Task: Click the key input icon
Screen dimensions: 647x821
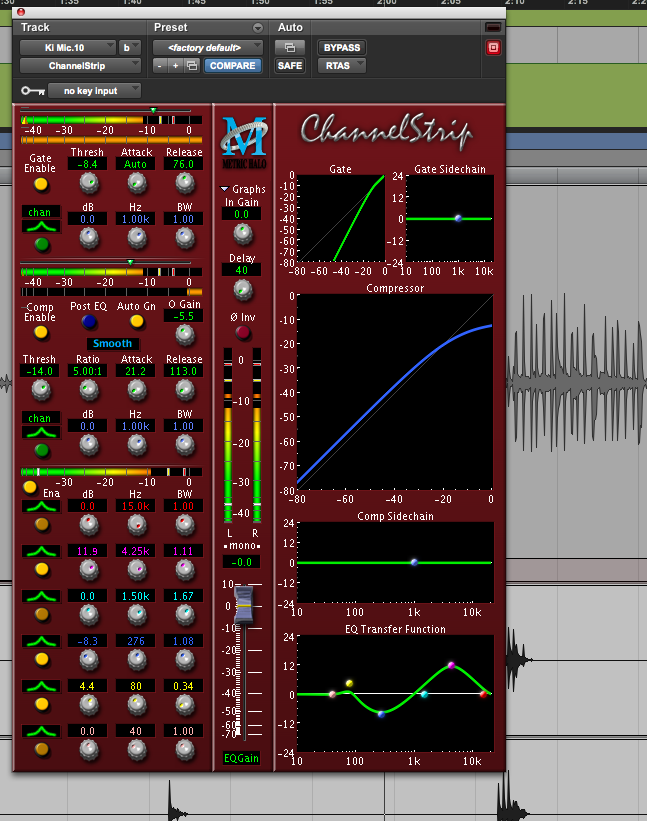Action: click(x=32, y=91)
